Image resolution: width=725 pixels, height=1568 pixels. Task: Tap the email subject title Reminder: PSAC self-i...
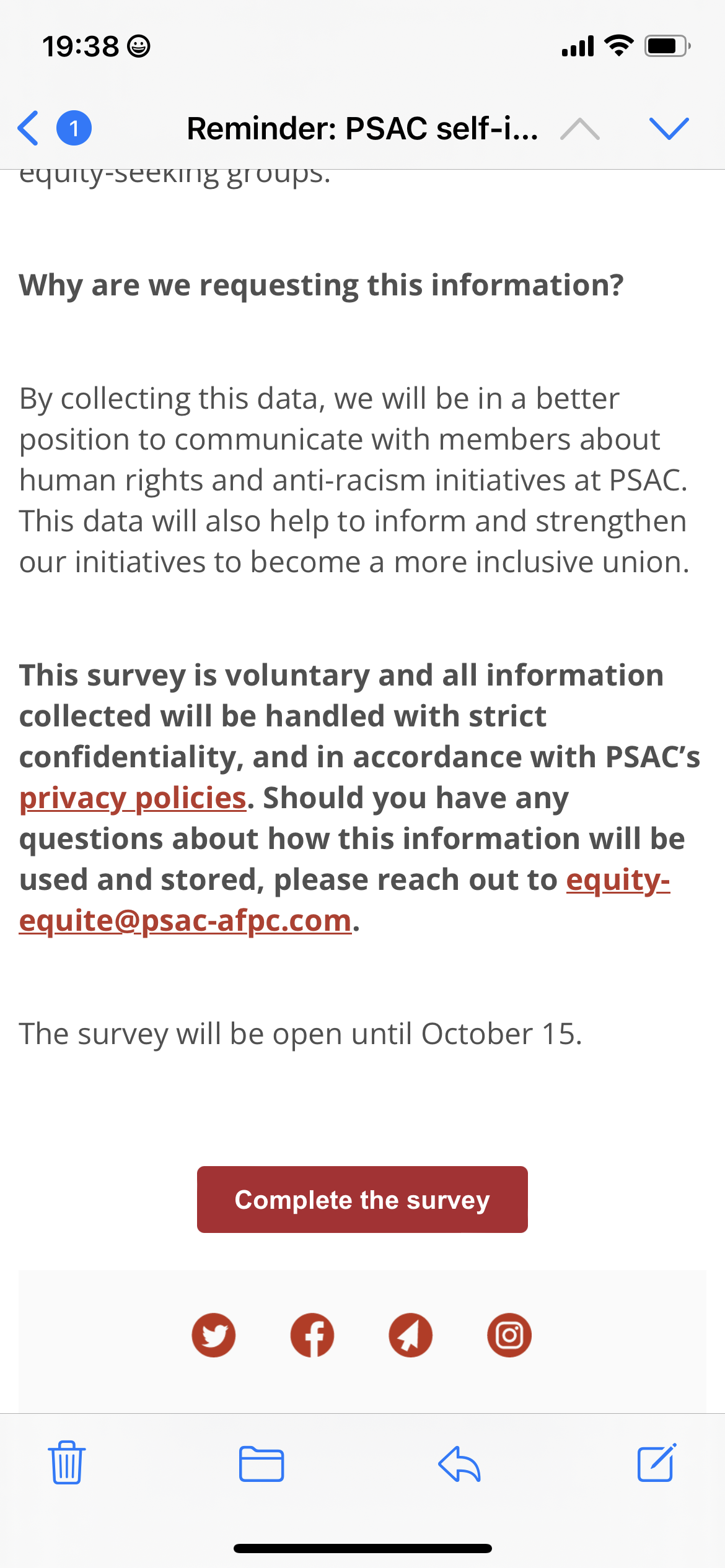362,129
